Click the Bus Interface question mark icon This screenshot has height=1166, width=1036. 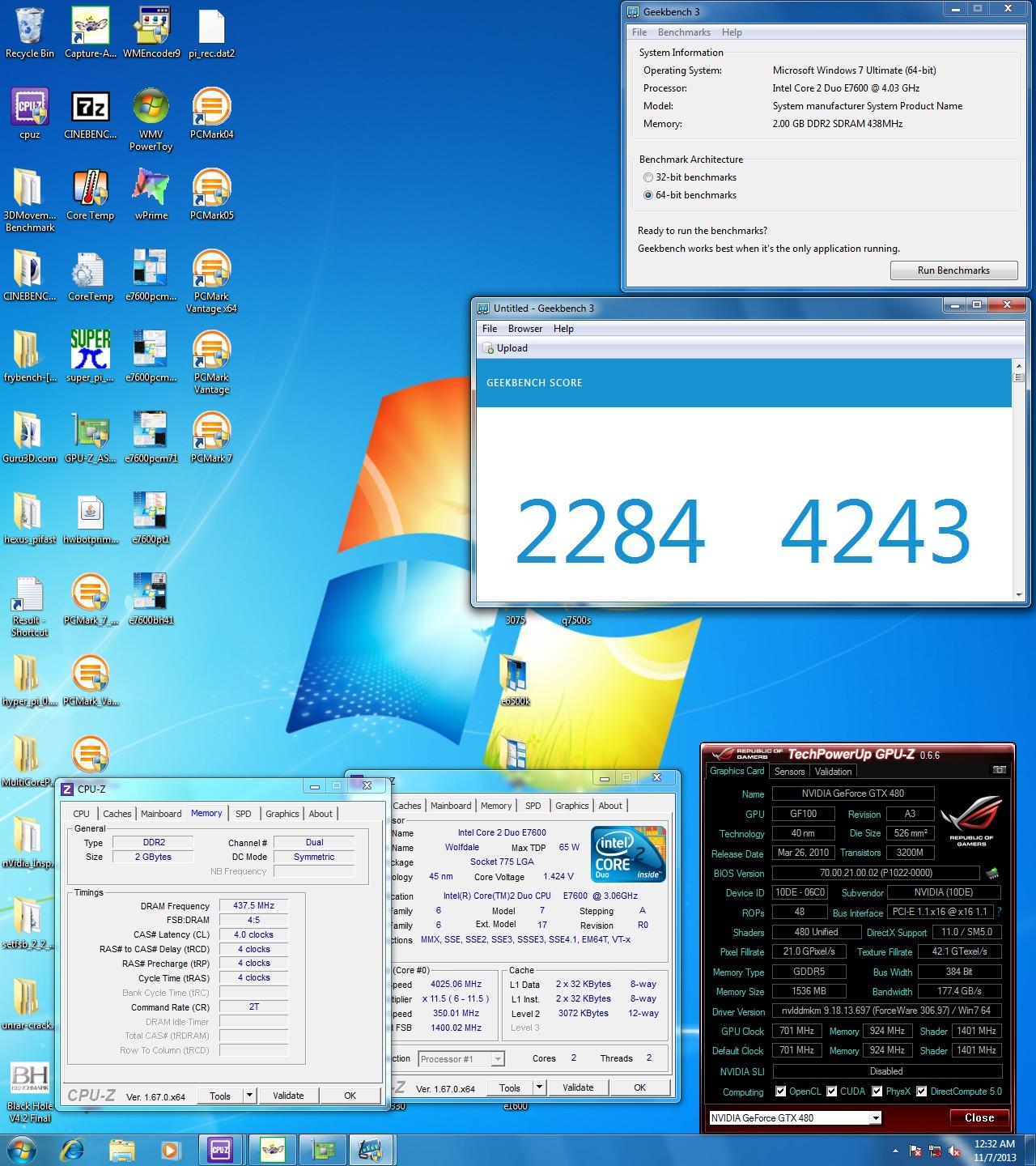tap(1000, 912)
